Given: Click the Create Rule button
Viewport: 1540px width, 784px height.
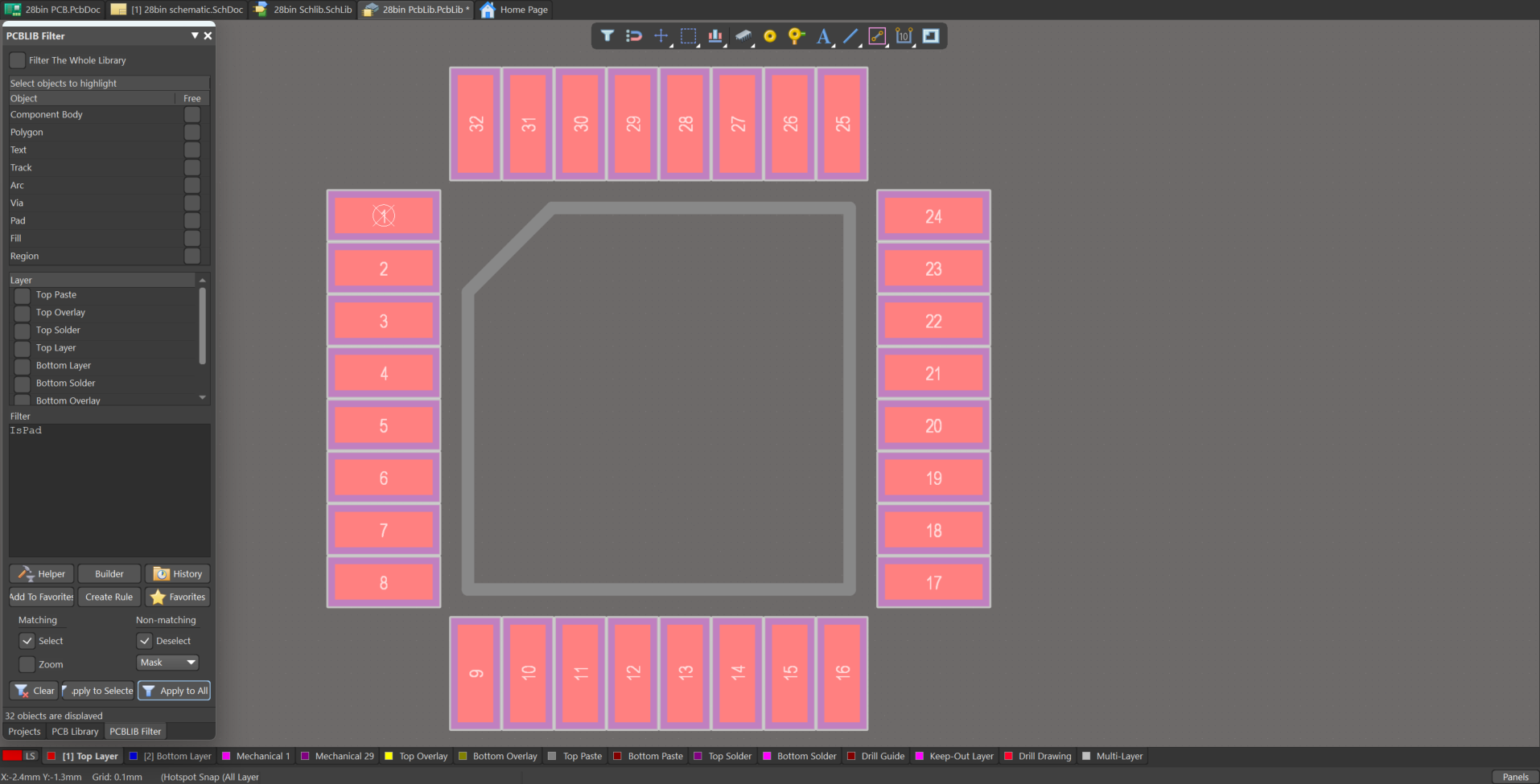Looking at the screenshot, I should click(x=109, y=597).
